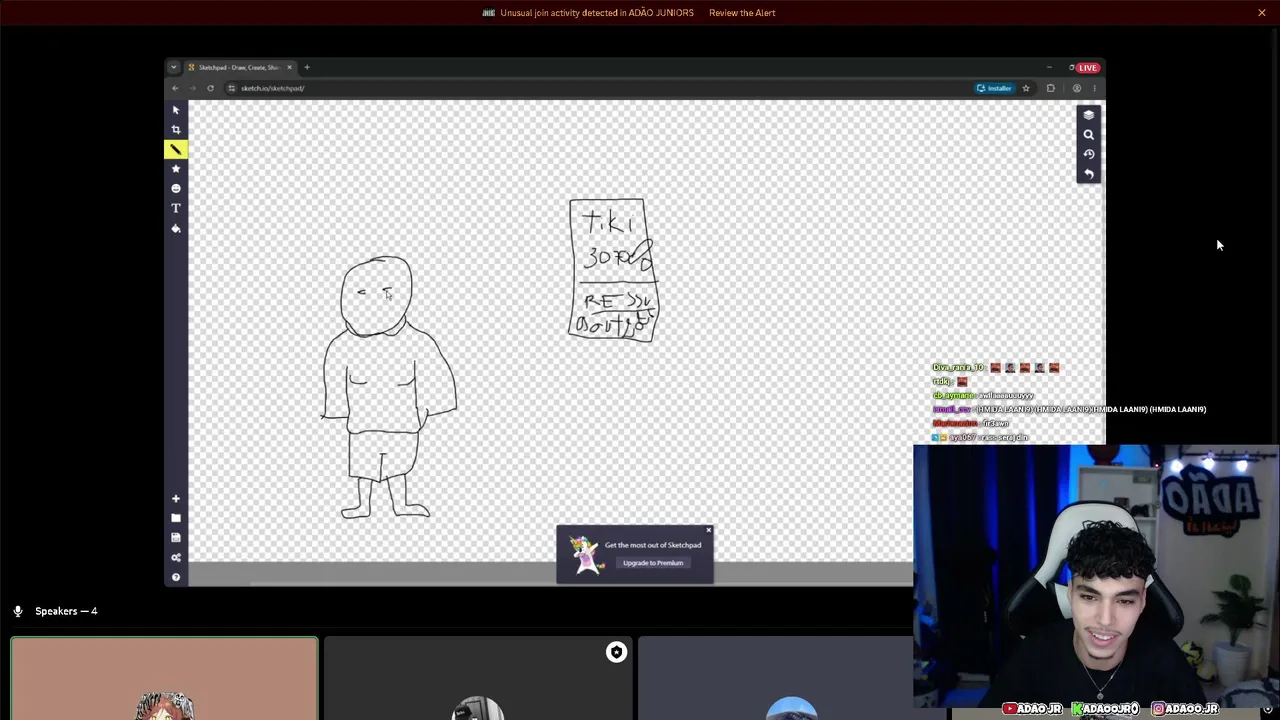Click the Undo arrow icon
This screenshot has width=1280, height=720.
pyautogui.click(x=1089, y=174)
